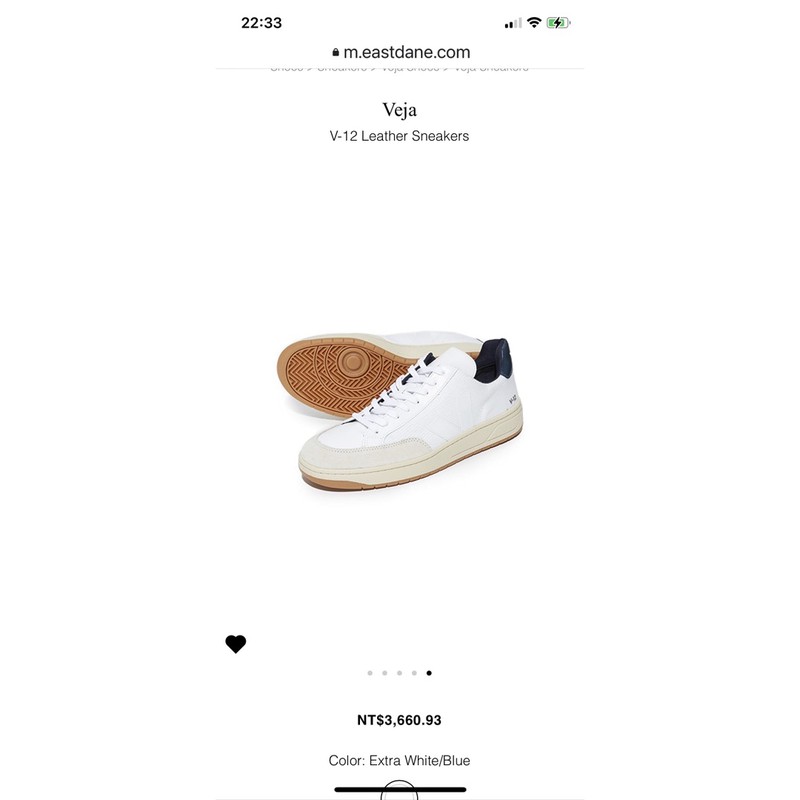
Task: Click the Wi-Fi status icon
Action: pyautogui.click(x=534, y=22)
